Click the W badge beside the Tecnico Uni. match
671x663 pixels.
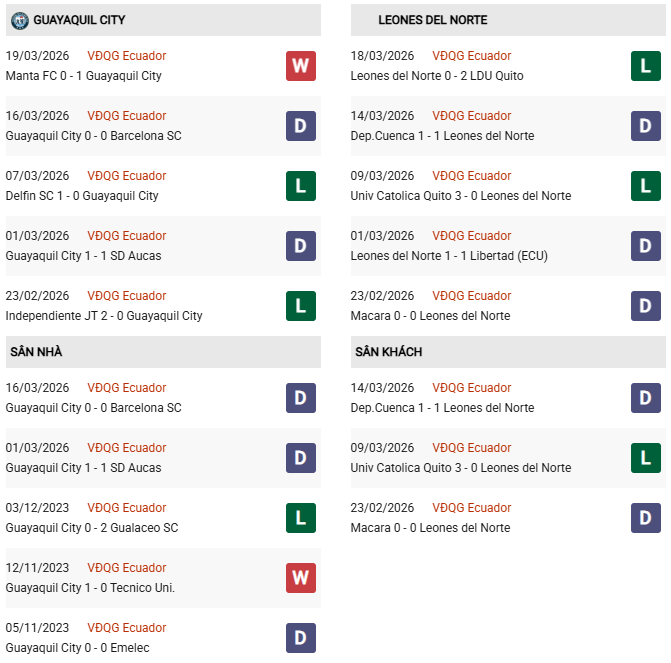[x=301, y=578]
